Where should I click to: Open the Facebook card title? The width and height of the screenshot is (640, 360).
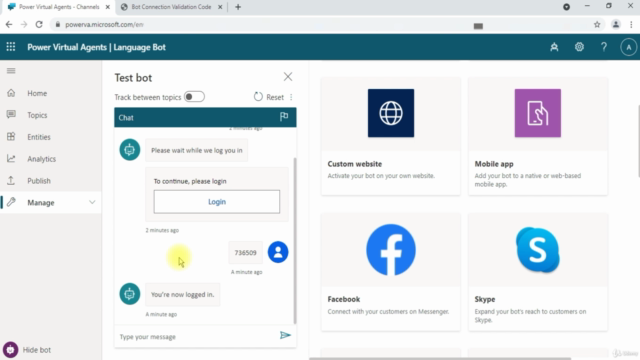click(344, 299)
